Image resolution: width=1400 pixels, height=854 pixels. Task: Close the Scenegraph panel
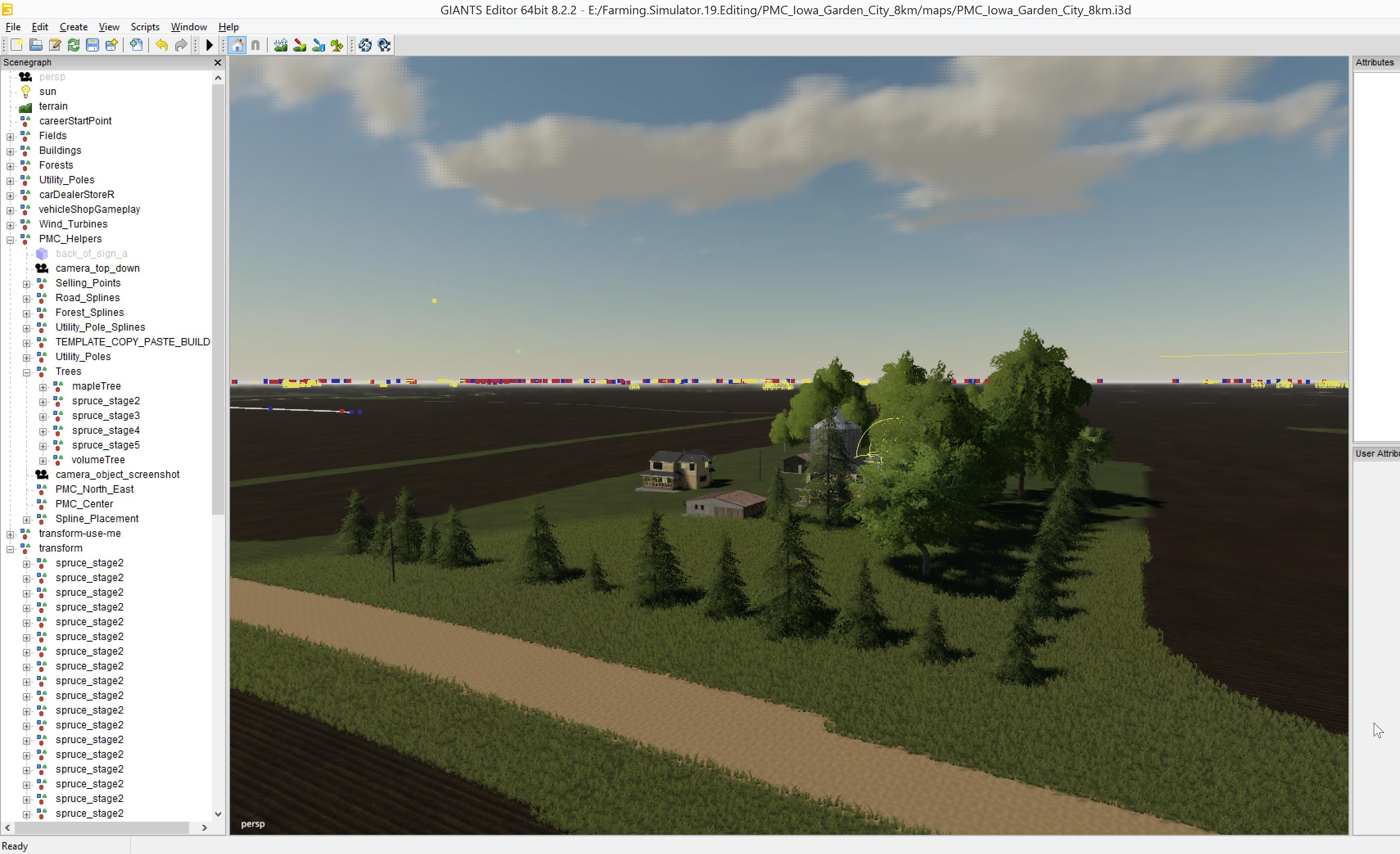218,63
